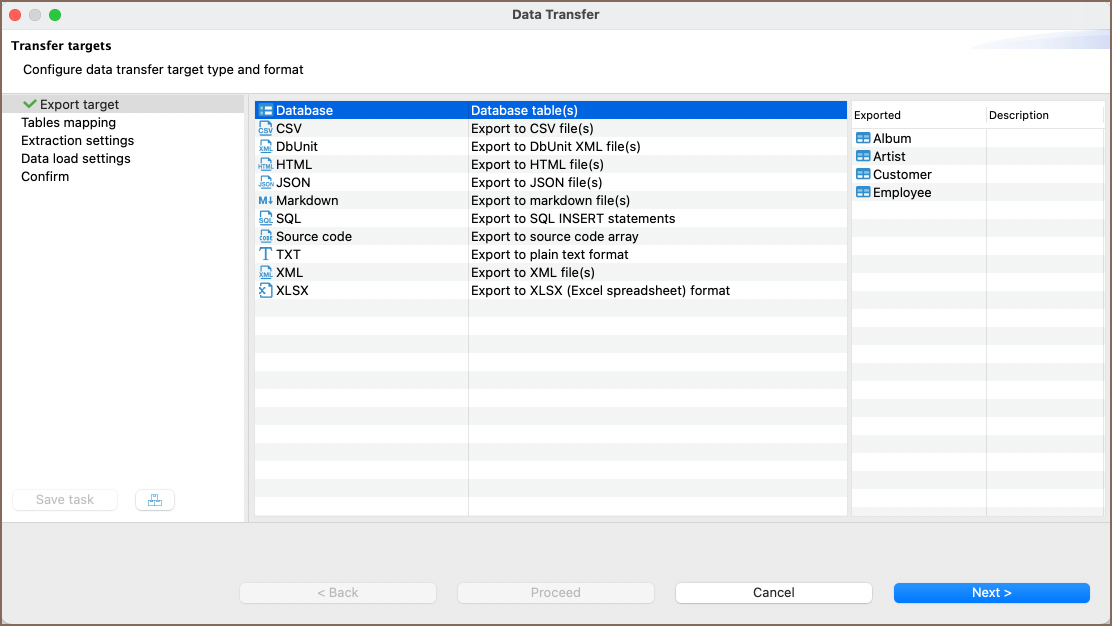Select the HTML export icon
The image size is (1112, 626).
pos(265,165)
